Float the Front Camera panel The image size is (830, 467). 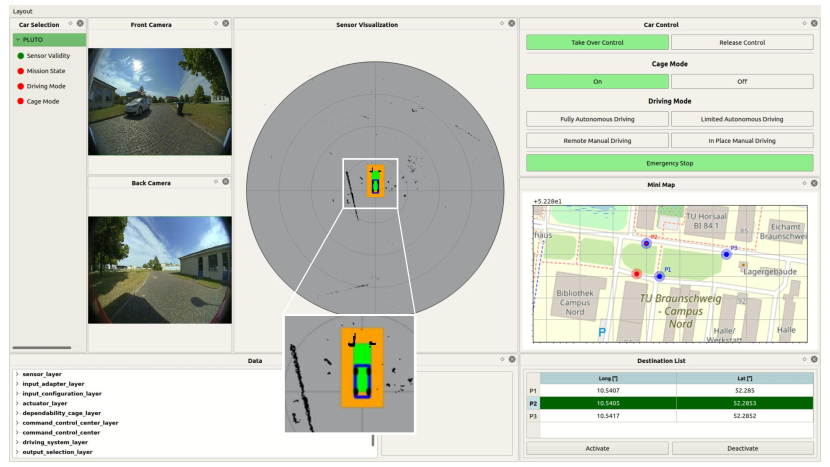point(216,23)
